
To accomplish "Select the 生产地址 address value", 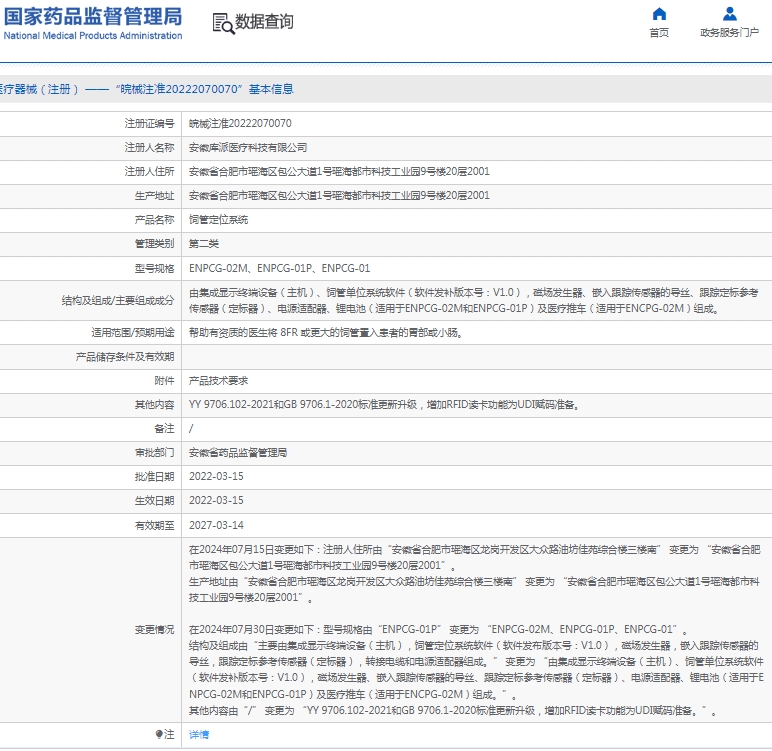I will pos(339,195).
